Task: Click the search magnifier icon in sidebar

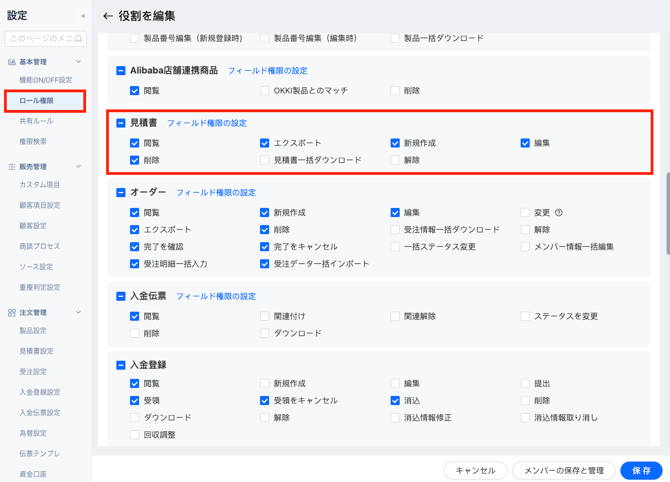Action: [x=79, y=38]
